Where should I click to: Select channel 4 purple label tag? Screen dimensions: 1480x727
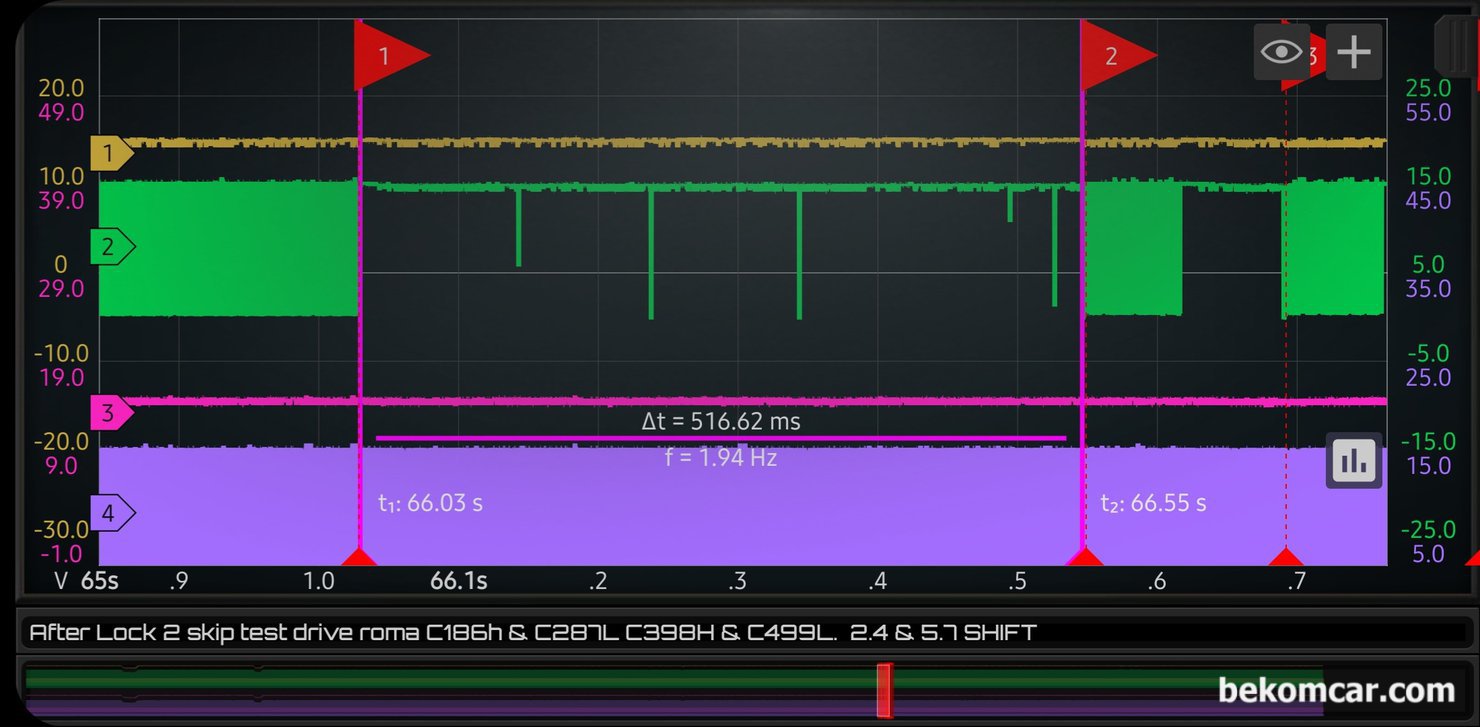click(113, 515)
